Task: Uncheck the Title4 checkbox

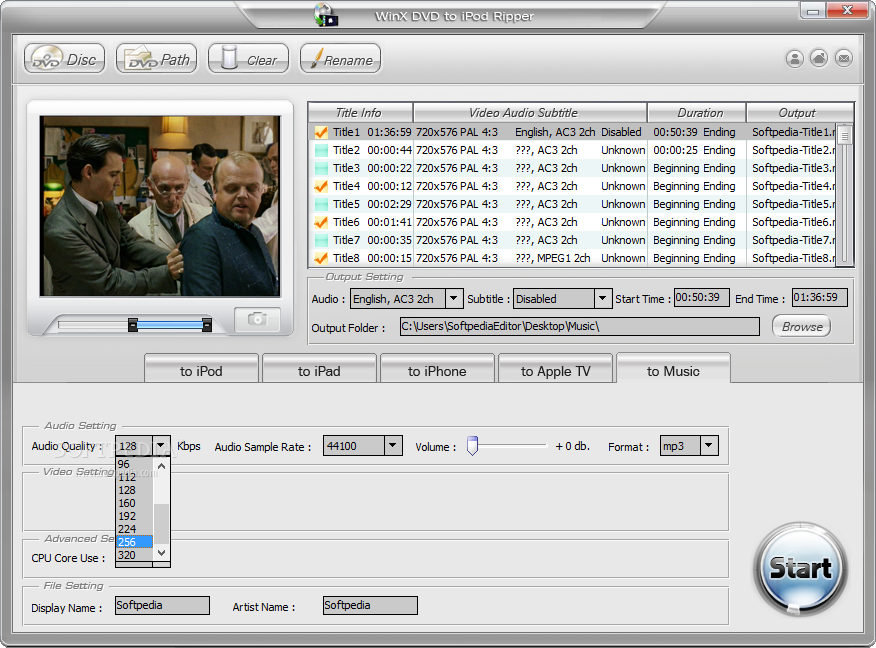Action: [x=321, y=186]
